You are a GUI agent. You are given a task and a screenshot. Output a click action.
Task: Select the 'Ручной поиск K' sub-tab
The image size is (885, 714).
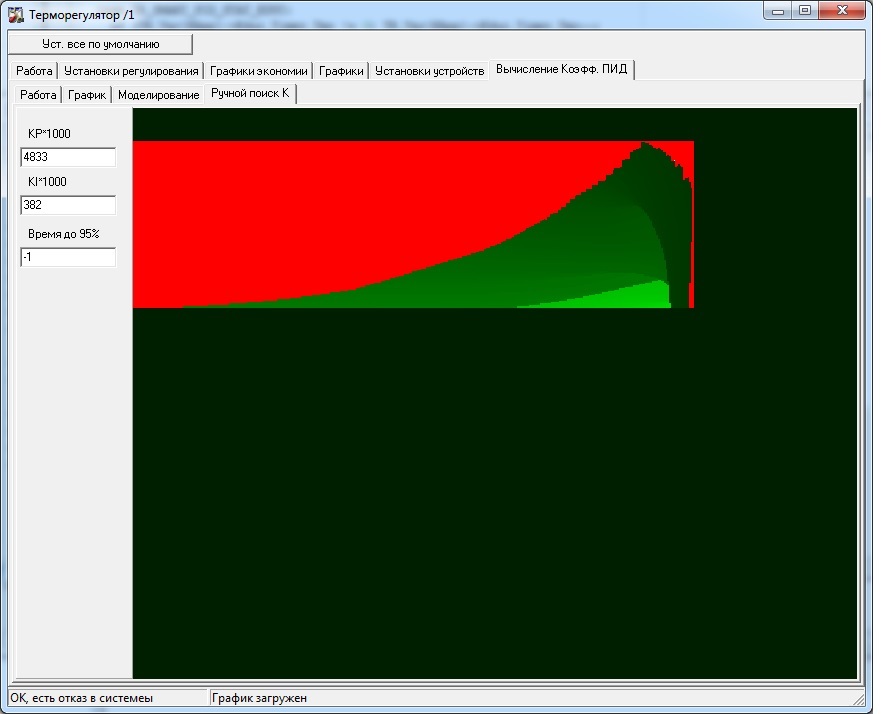tap(250, 93)
